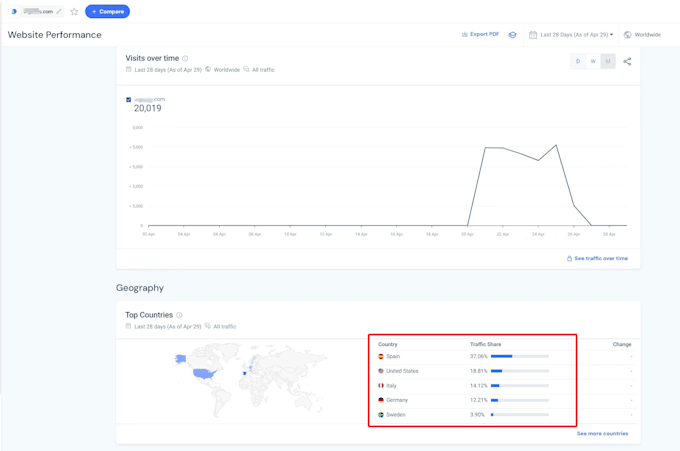Click the 20 Apr label on chart axis
Viewport: 680px width, 451px height.
point(468,234)
